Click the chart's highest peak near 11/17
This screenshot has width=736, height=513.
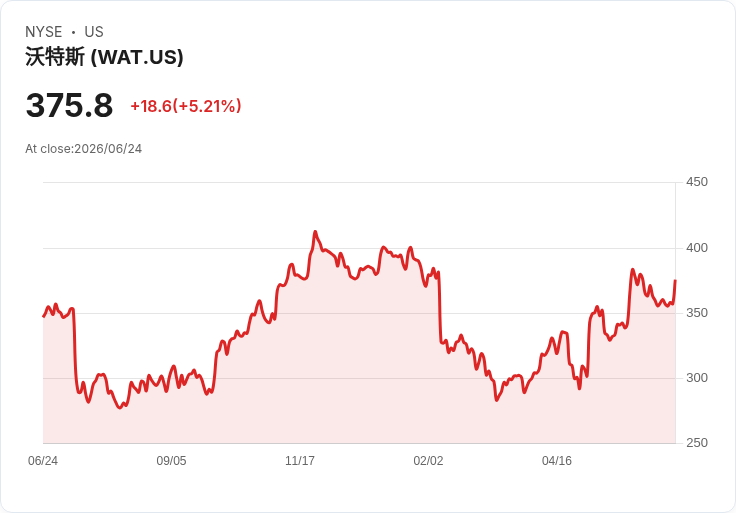(315, 231)
